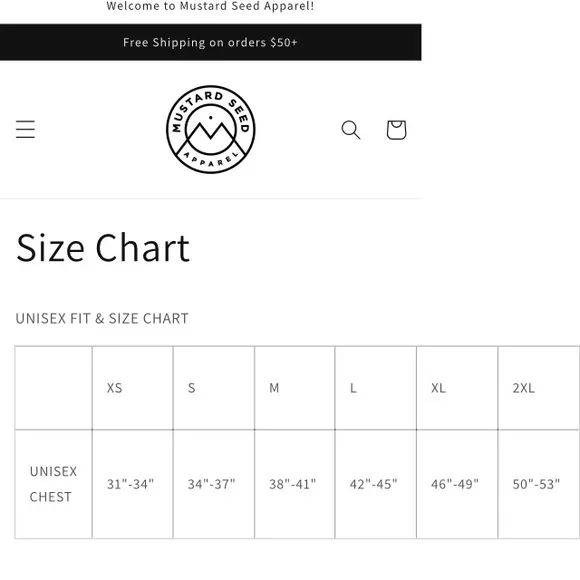Click the 31"-34" chest measurement cell
Image resolution: width=580 pixels, height=580 pixels.
point(132,484)
